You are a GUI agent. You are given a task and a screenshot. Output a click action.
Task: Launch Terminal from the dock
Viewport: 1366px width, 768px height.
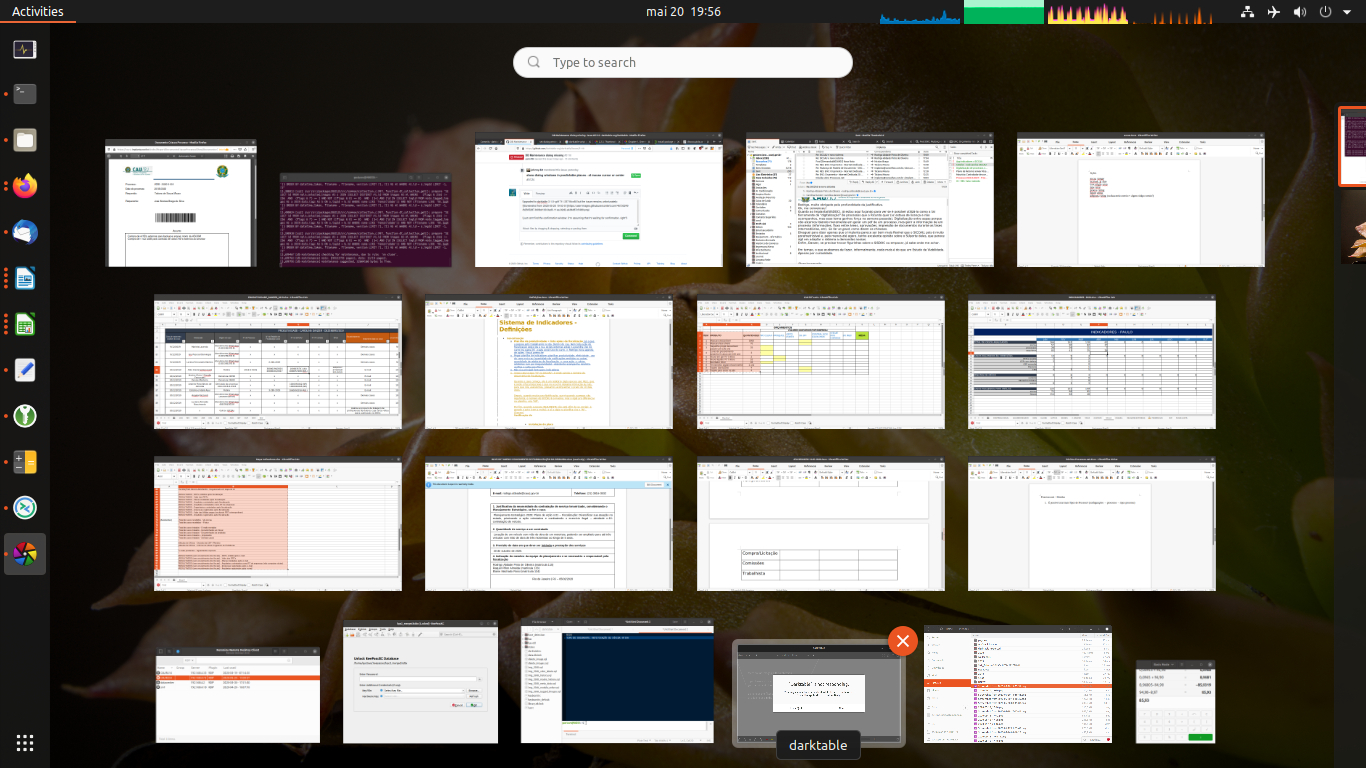(x=25, y=94)
